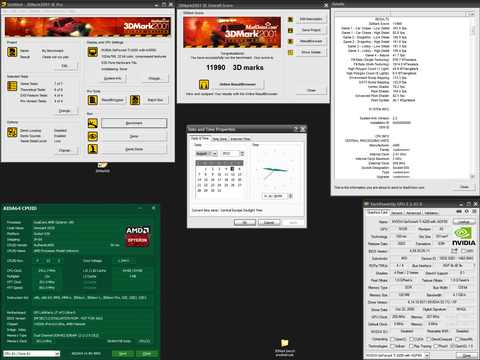Screen dimensions: 480x360
Task: Click the Details window vertical scrollbar
Action: coord(472,96)
